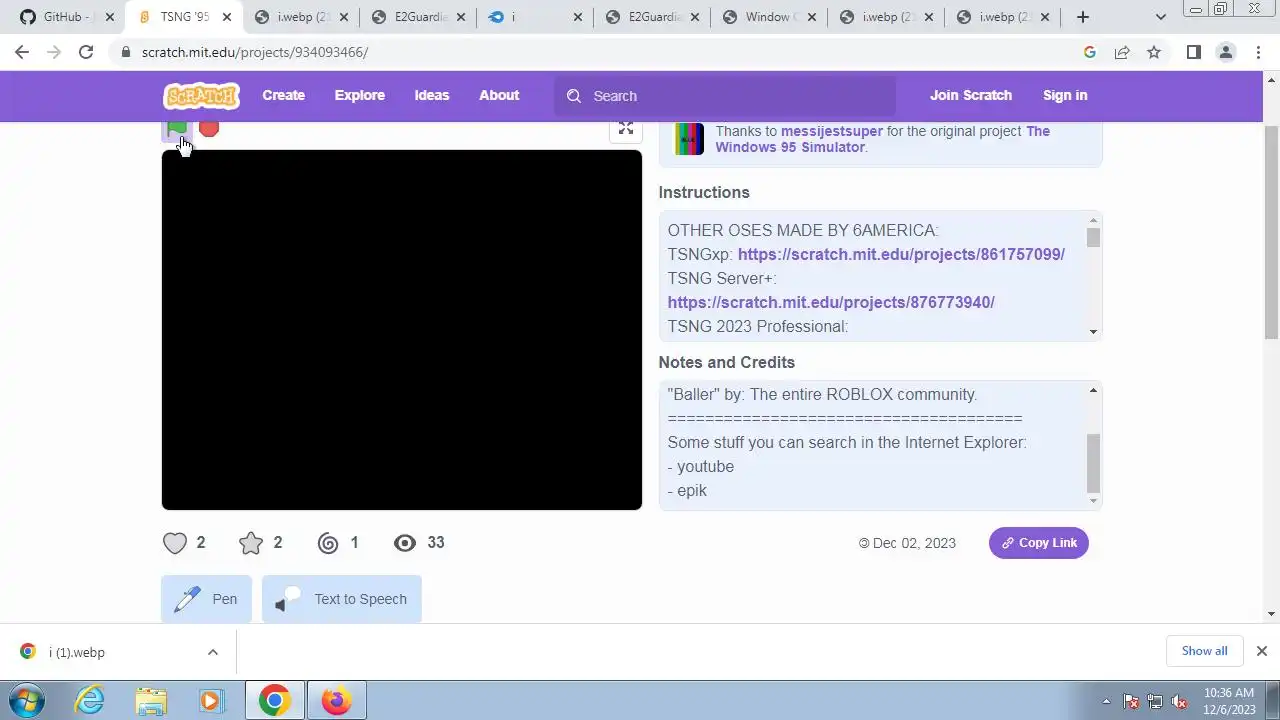Click Instructions box scroll down arrow

point(1093,331)
